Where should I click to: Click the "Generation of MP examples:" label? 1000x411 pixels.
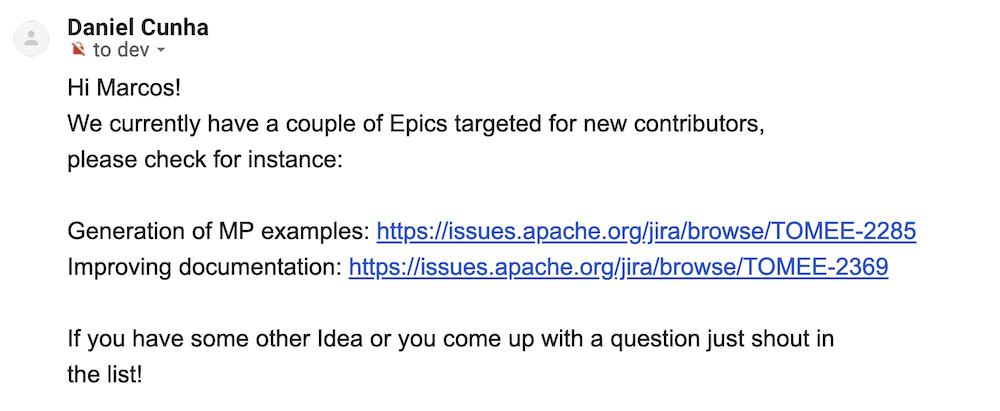219,232
